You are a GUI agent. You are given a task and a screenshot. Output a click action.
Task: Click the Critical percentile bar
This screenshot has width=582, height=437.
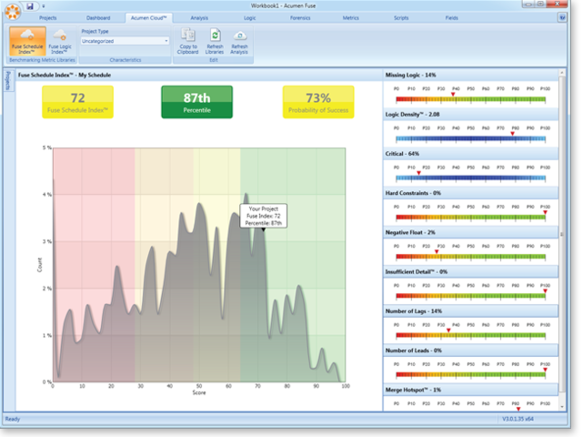[471, 178]
